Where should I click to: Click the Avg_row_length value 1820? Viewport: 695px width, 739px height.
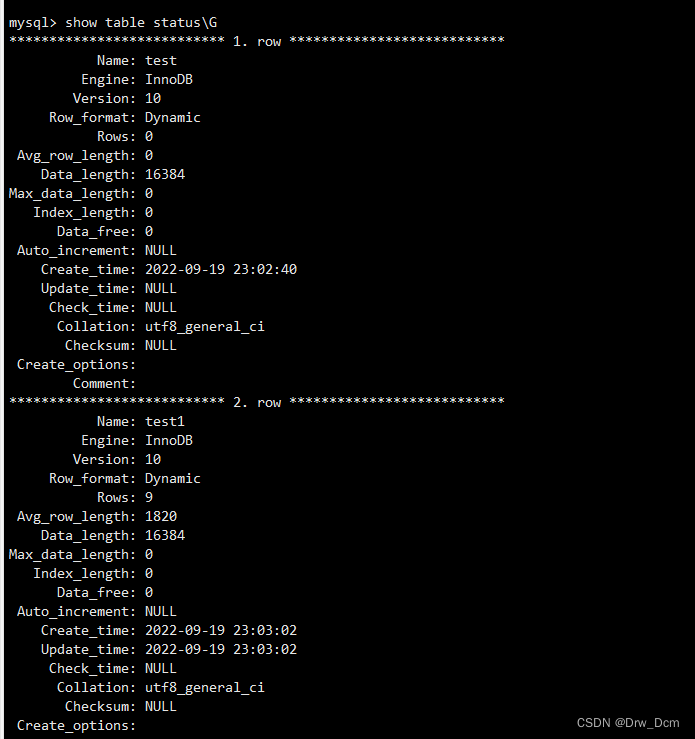(161, 517)
